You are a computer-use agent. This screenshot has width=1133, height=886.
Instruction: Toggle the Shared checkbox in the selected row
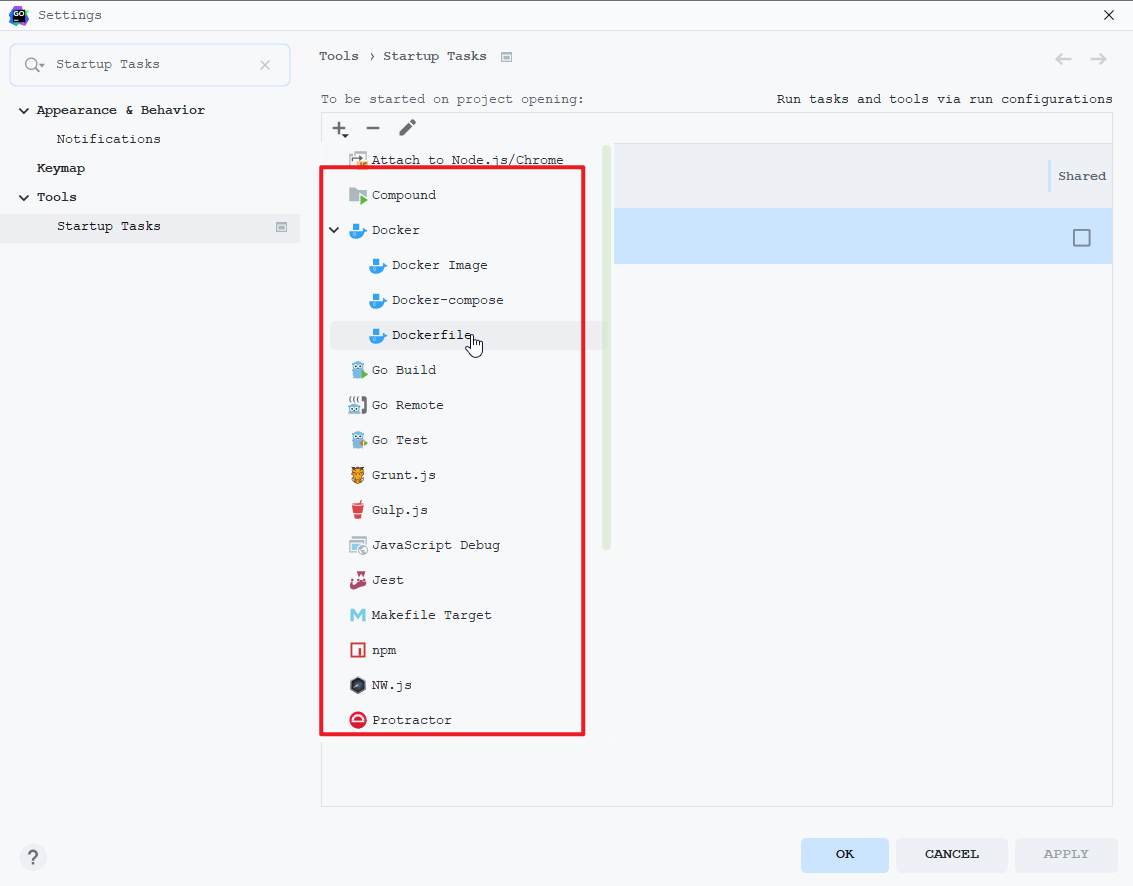click(x=1082, y=238)
